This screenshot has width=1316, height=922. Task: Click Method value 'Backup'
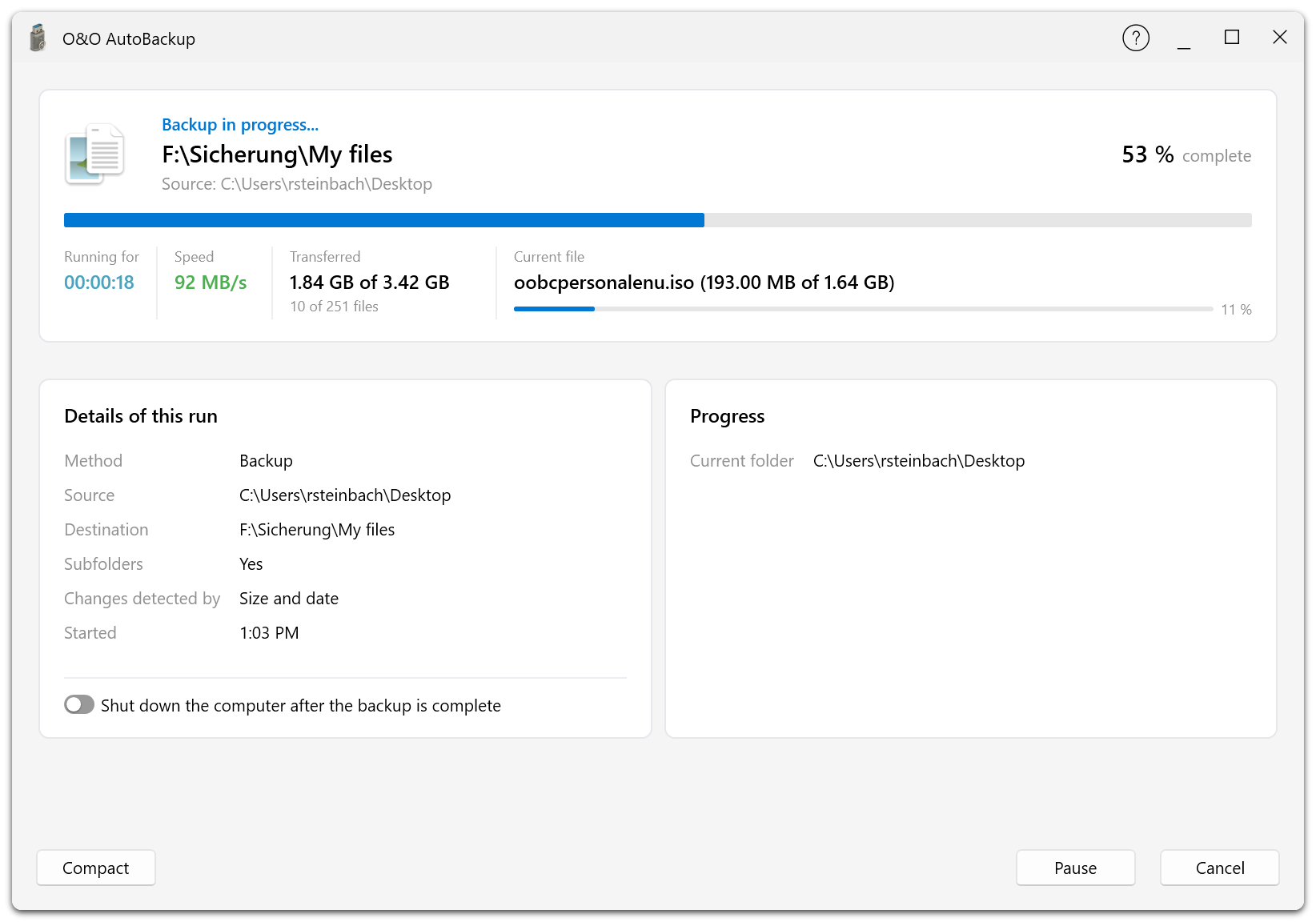(266, 461)
